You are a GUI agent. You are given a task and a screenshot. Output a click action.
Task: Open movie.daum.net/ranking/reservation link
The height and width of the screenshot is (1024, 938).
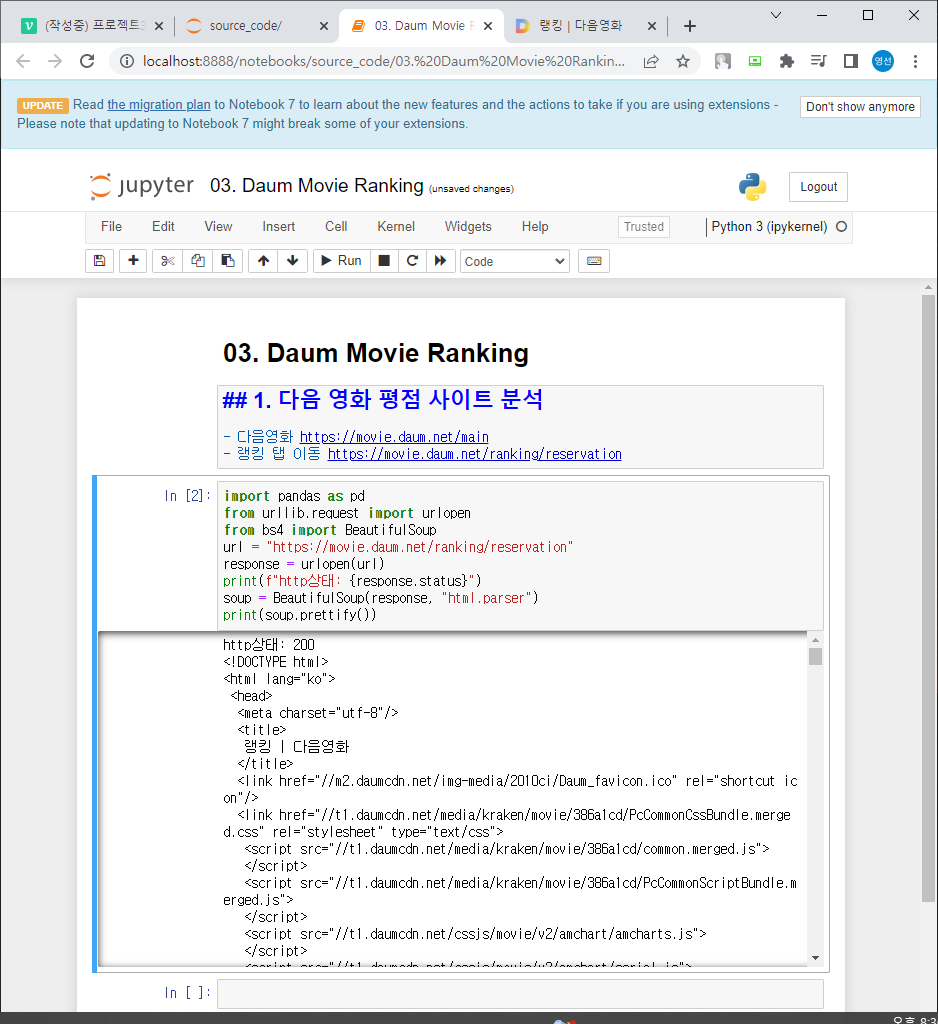(474, 454)
